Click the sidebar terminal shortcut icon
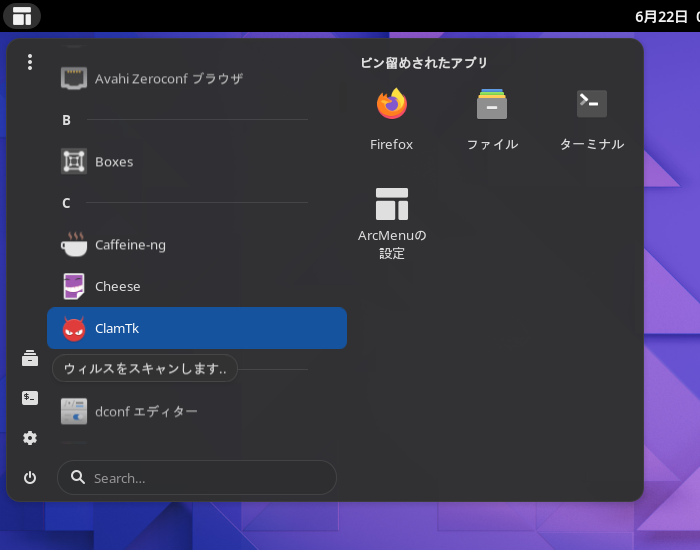Image resolution: width=700 pixels, height=550 pixels. tap(30, 398)
